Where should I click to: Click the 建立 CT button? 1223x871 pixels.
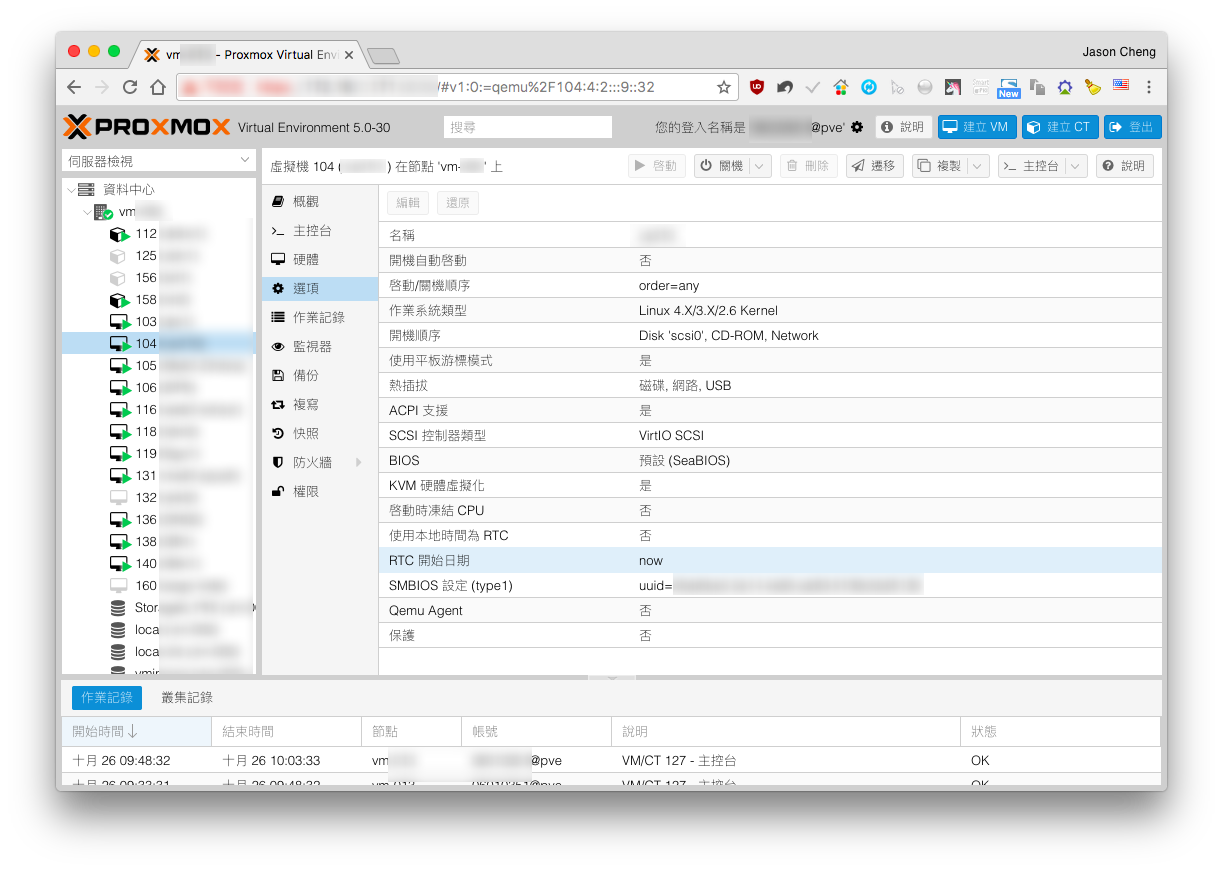[x=1059, y=127]
